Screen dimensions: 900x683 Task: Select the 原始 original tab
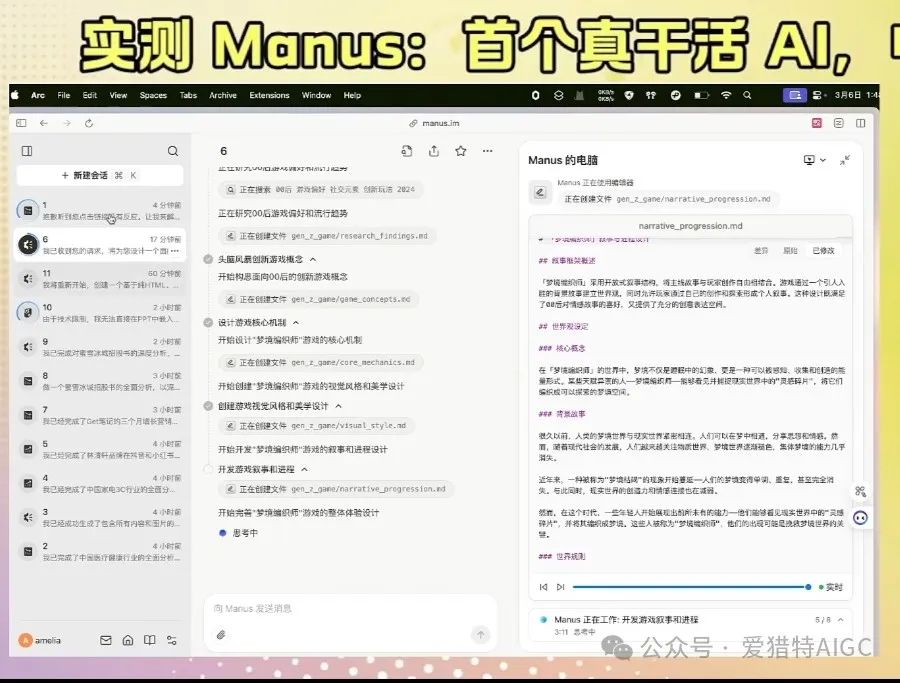(791, 251)
